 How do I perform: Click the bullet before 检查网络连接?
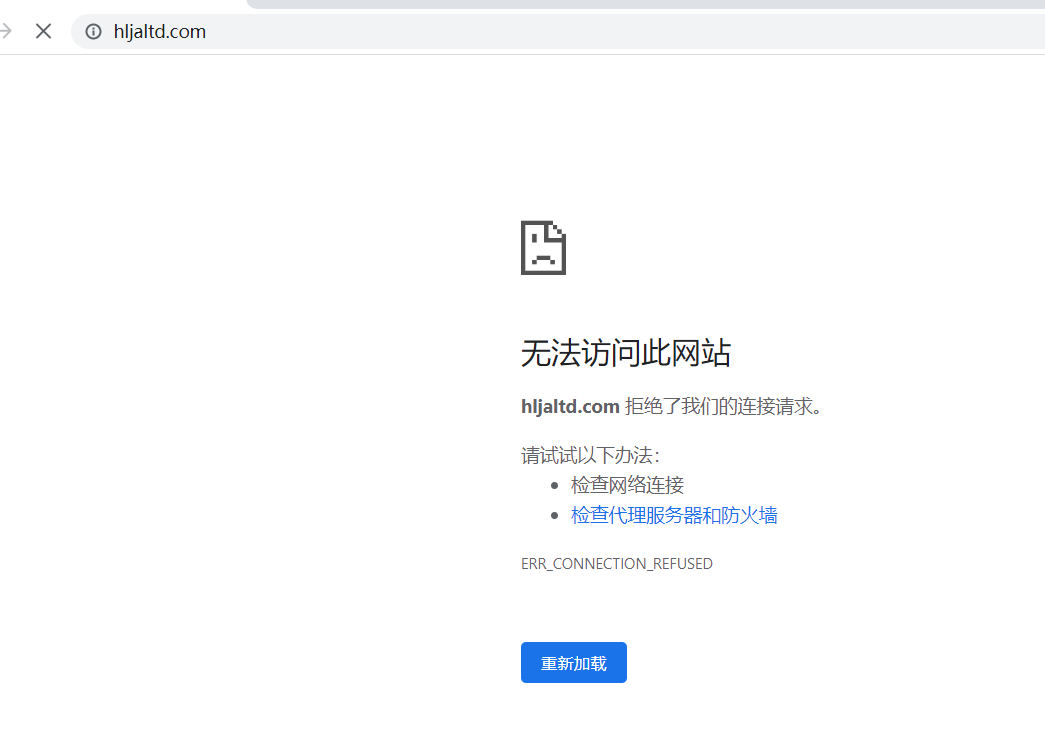tap(555, 486)
